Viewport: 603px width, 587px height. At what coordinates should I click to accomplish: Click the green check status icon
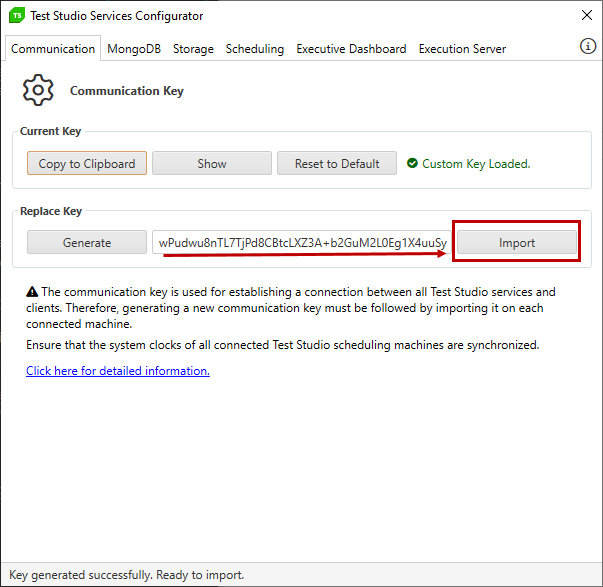click(x=412, y=163)
